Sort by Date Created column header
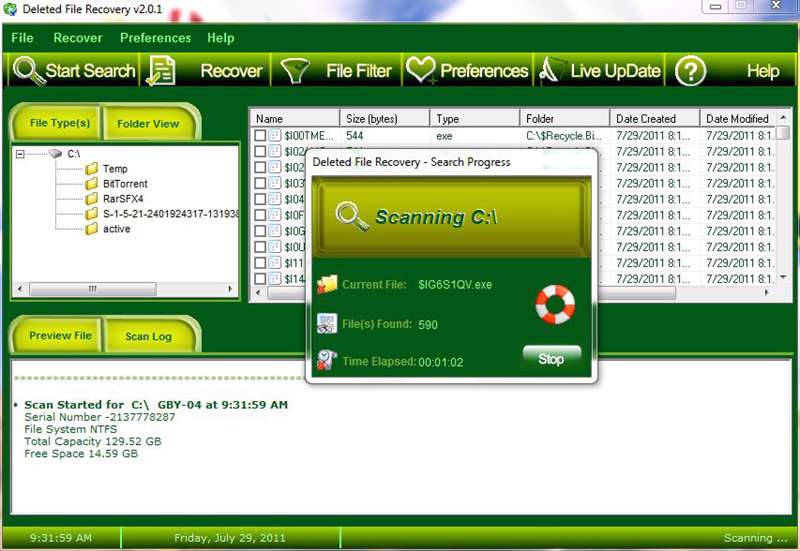This screenshot has height=551, width=800. click(x=655, y=118)
